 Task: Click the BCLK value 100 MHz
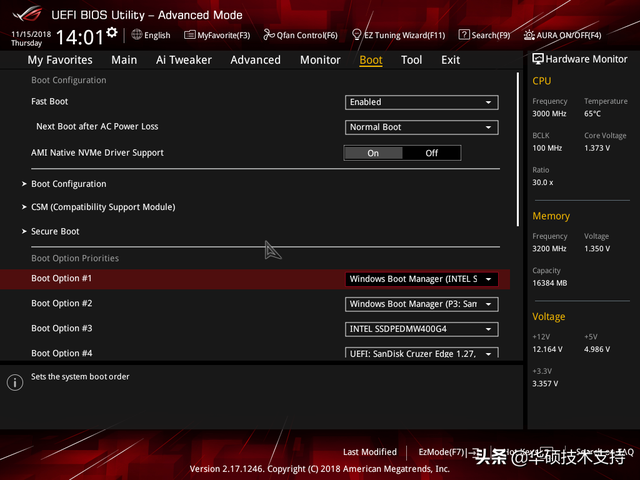[x=547, y=148]
